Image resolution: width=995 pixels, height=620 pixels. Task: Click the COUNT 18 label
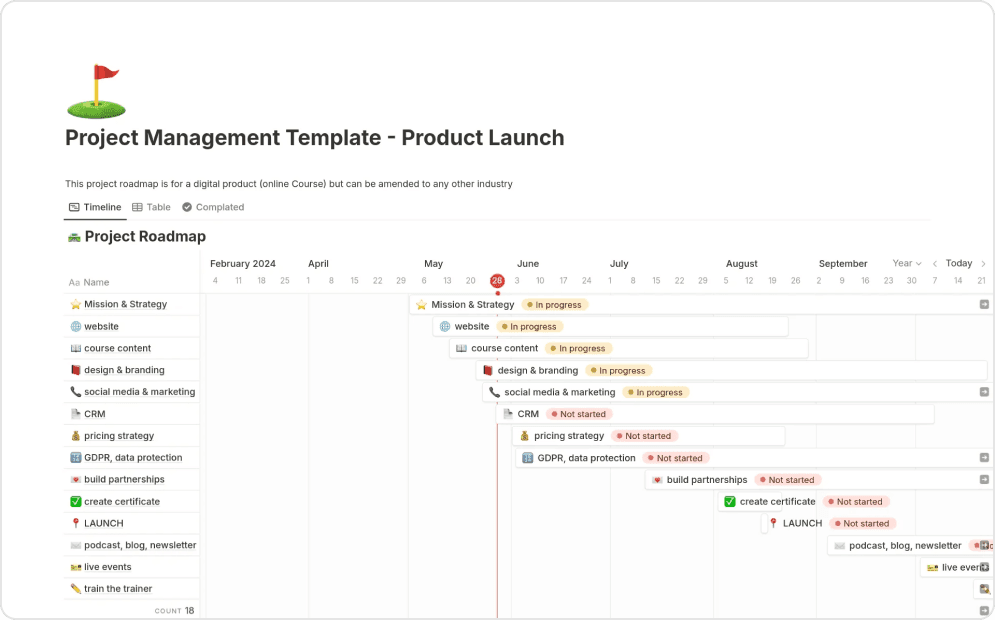[x=174, y=610]
